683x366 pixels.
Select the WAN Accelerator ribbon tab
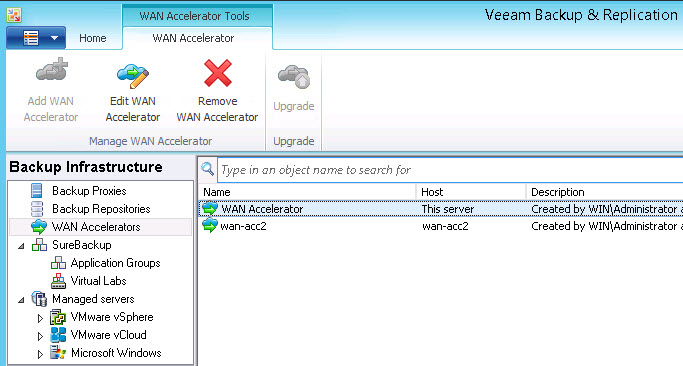tap(193, 38)
